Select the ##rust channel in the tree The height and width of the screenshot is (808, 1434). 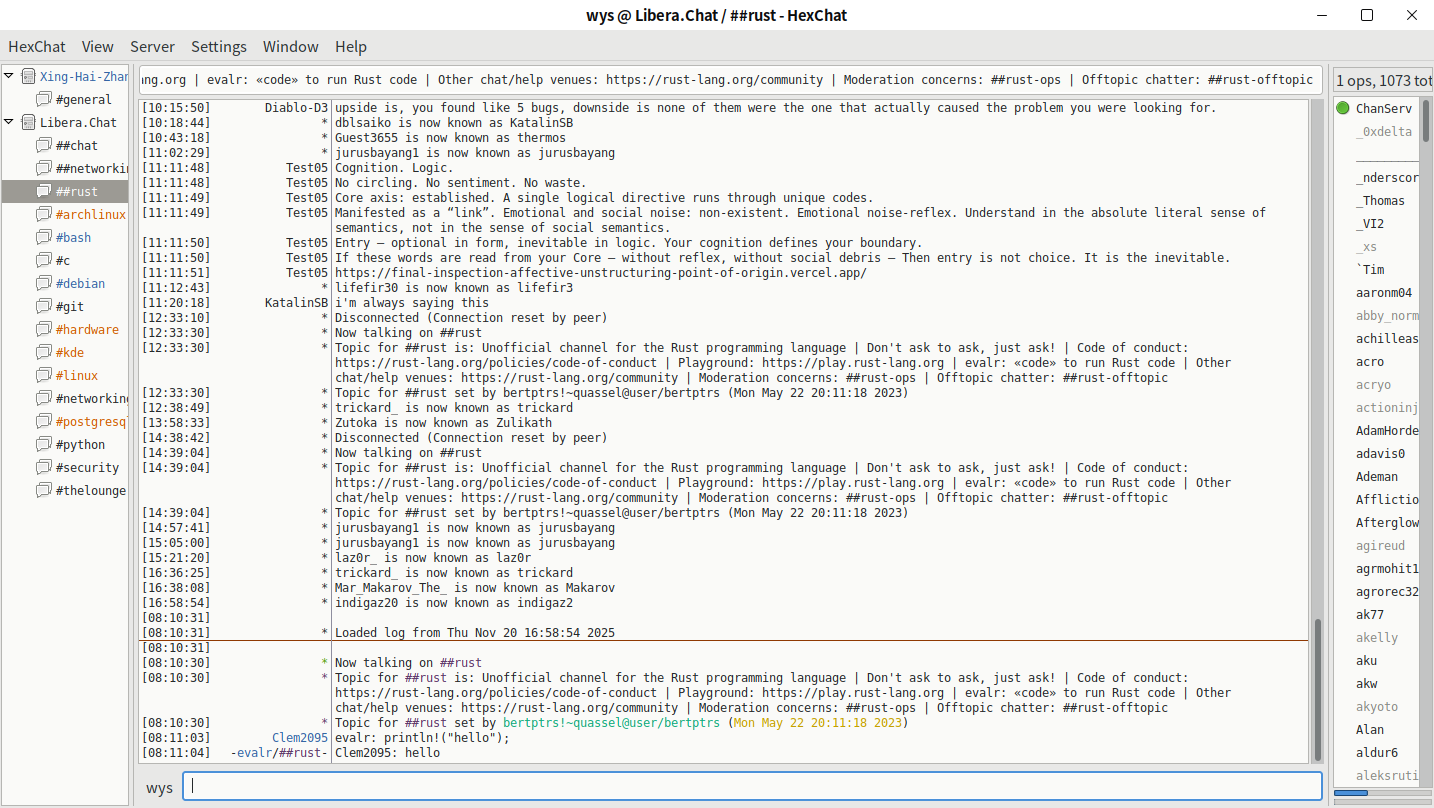pos(65,191)
